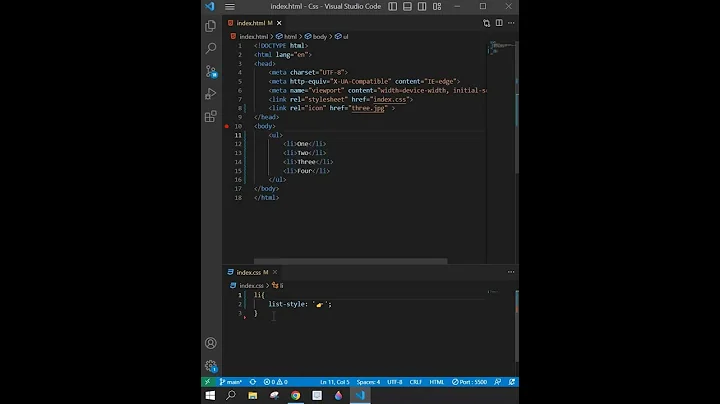Click the Synchronize Changes status icon

(x=253, y=382)
